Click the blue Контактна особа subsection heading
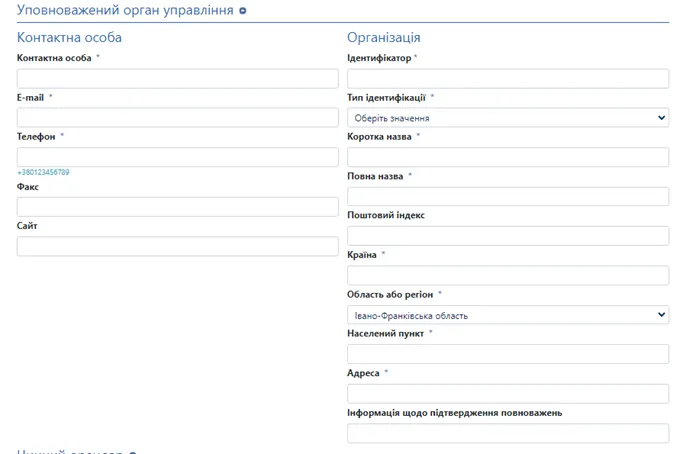This screenshot has height=454, width=680. click(x=69, y=38)
